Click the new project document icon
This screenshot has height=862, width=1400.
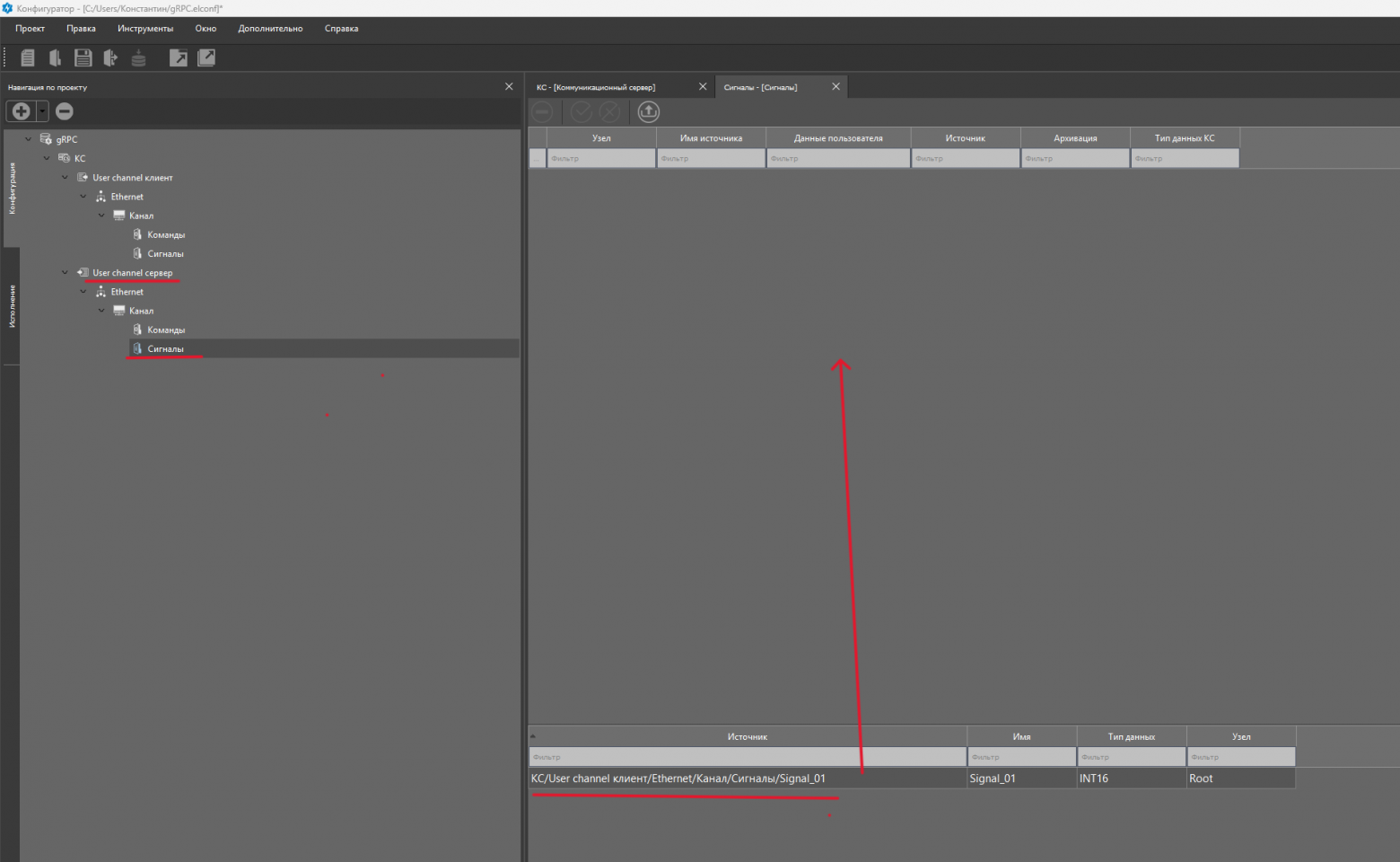click(28, 58)
